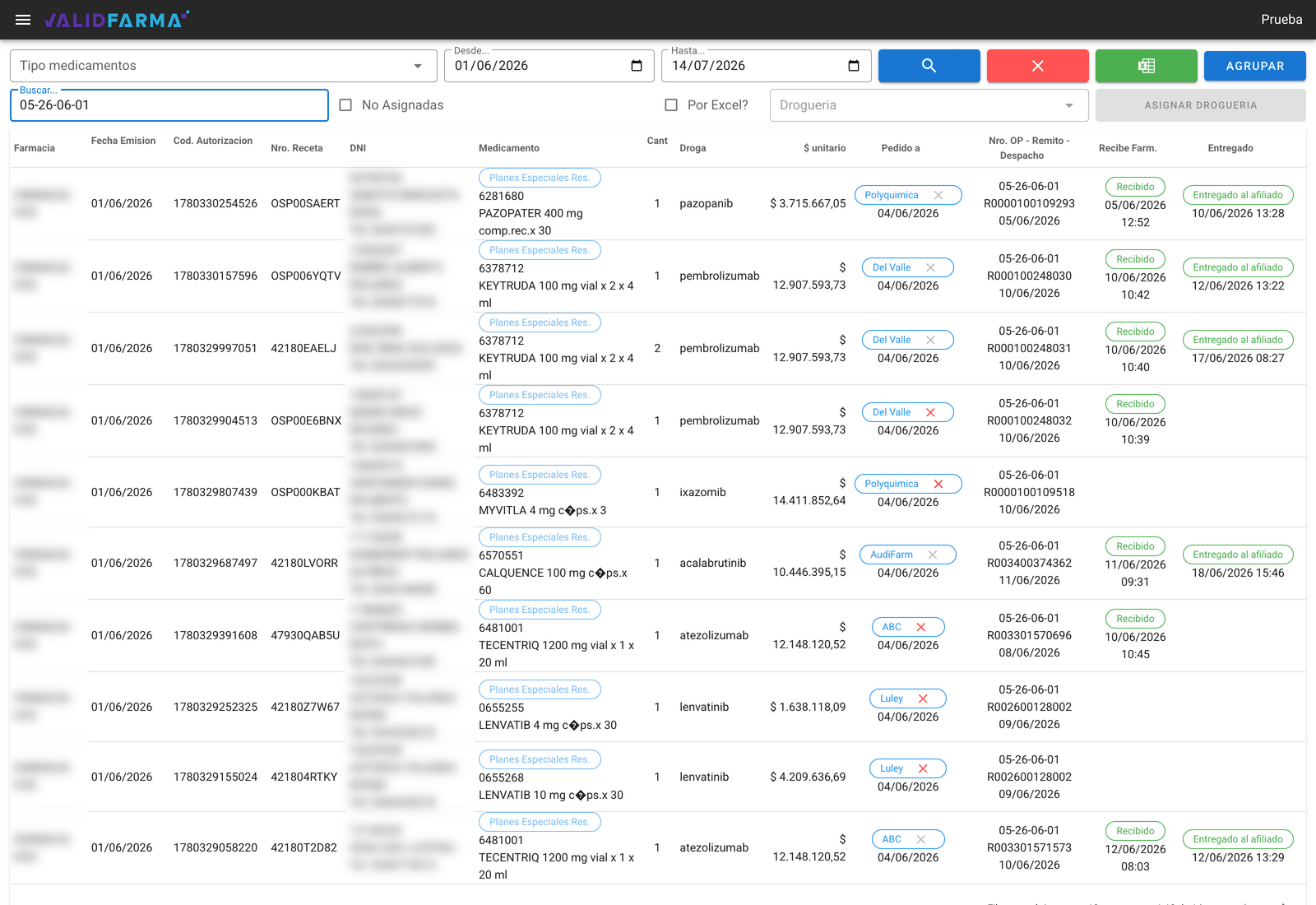
Task: Click the AGRUPAR button
Action: pos(1255,66)
